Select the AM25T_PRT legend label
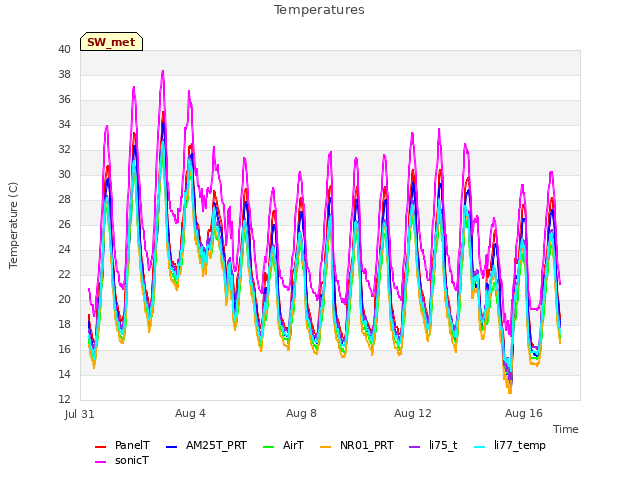This screenshot has width=640, height=480. (x=216, y=445)
